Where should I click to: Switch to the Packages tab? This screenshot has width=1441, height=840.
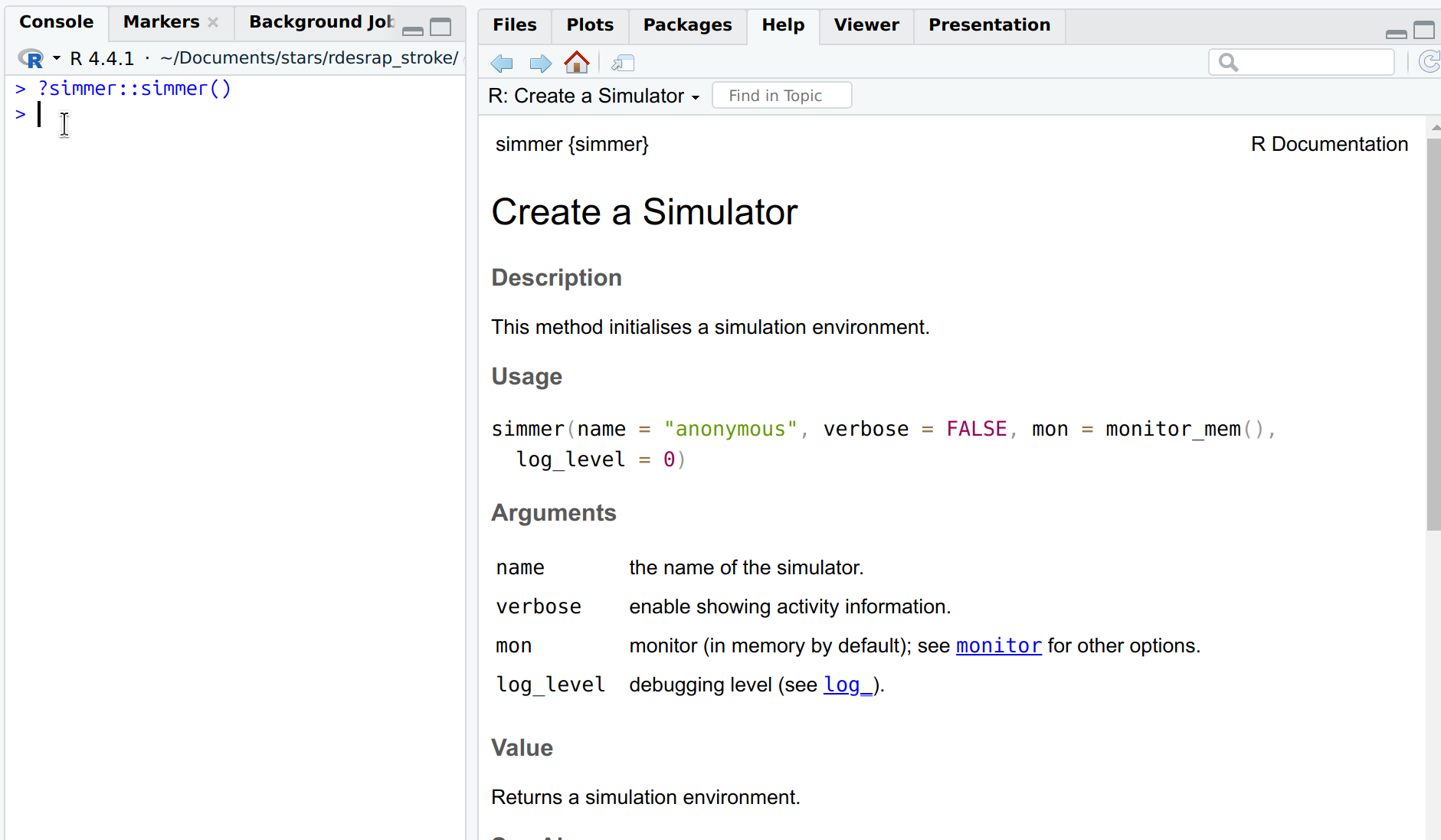click(x=687, y=25)
